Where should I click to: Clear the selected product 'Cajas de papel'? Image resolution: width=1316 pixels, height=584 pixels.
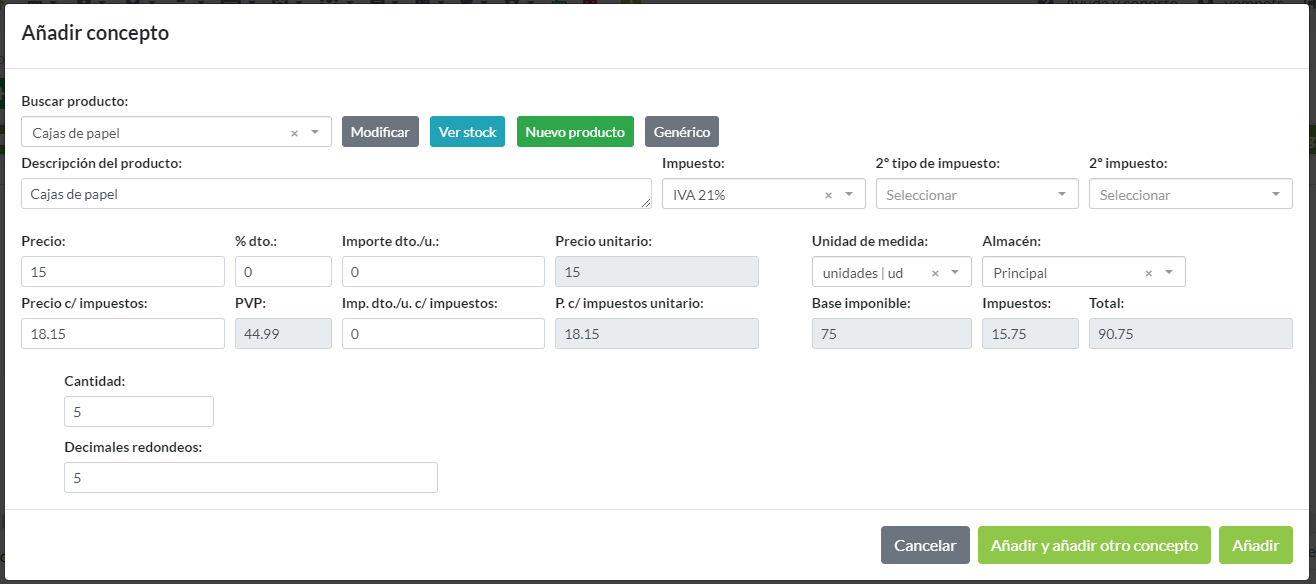point(294,133)
